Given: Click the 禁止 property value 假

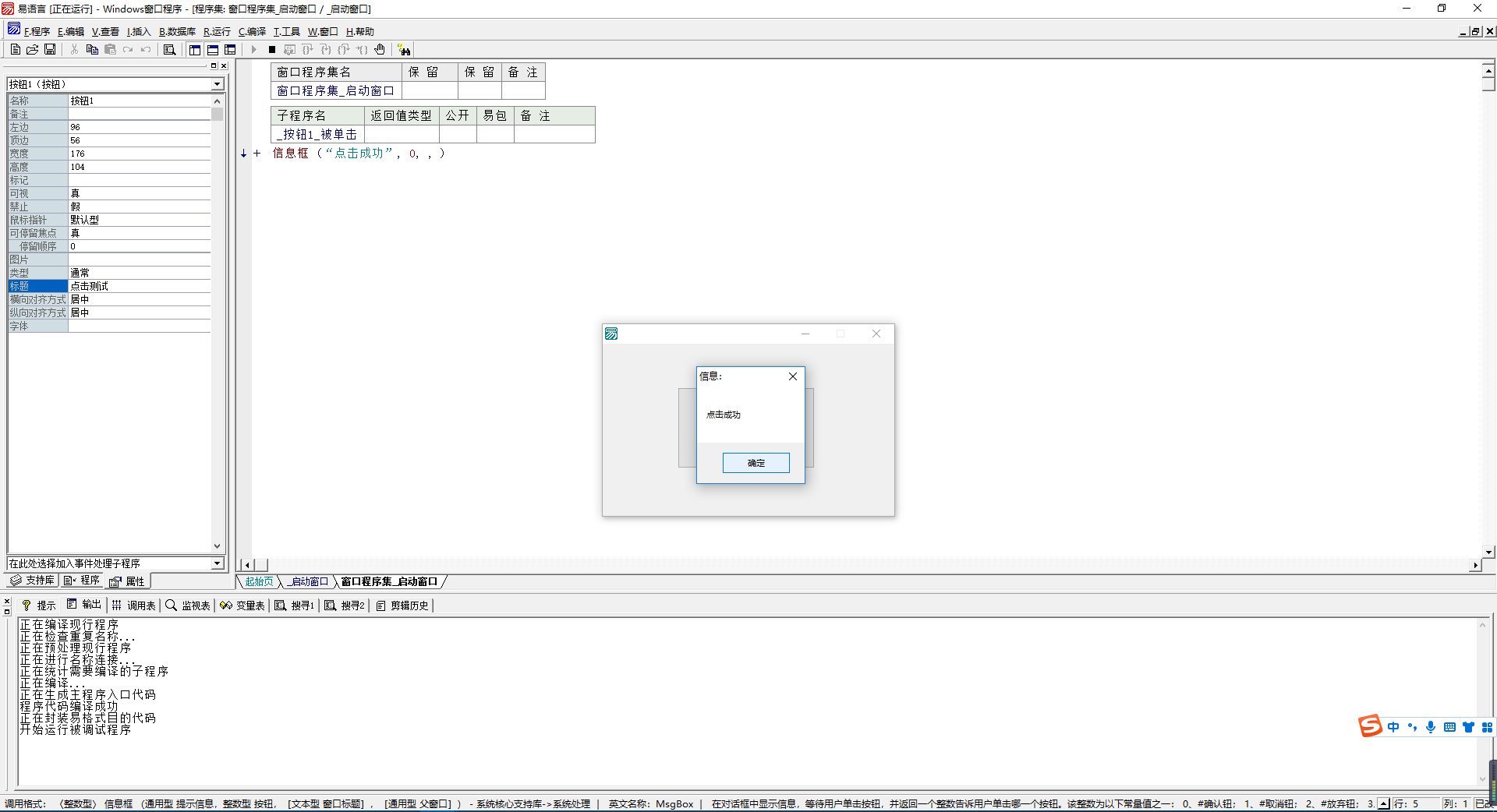Looking at the screenshot, I should point(140,207).
